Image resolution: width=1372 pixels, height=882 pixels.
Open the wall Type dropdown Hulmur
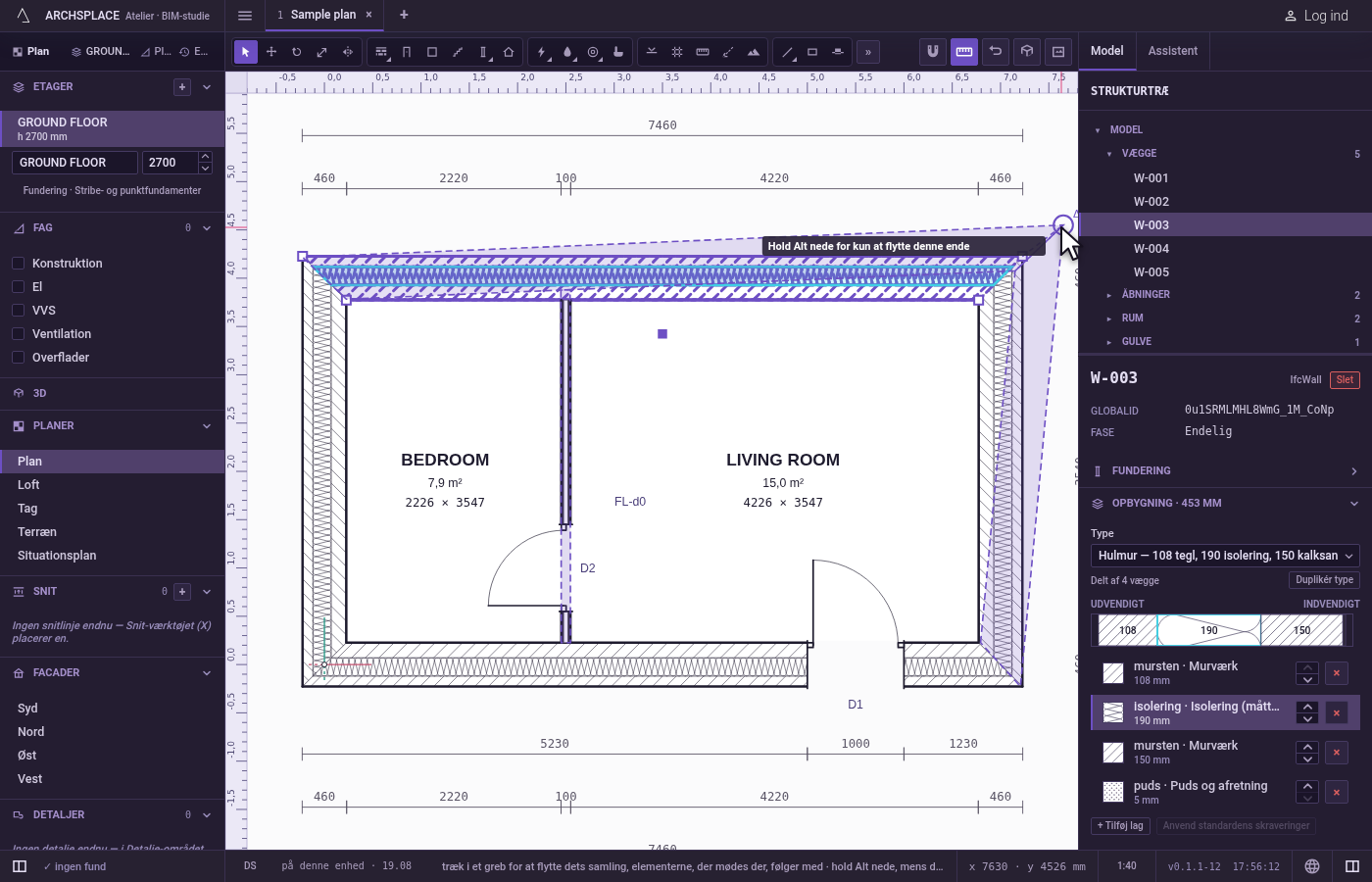pyautogui.click(x=1225, y=556)
